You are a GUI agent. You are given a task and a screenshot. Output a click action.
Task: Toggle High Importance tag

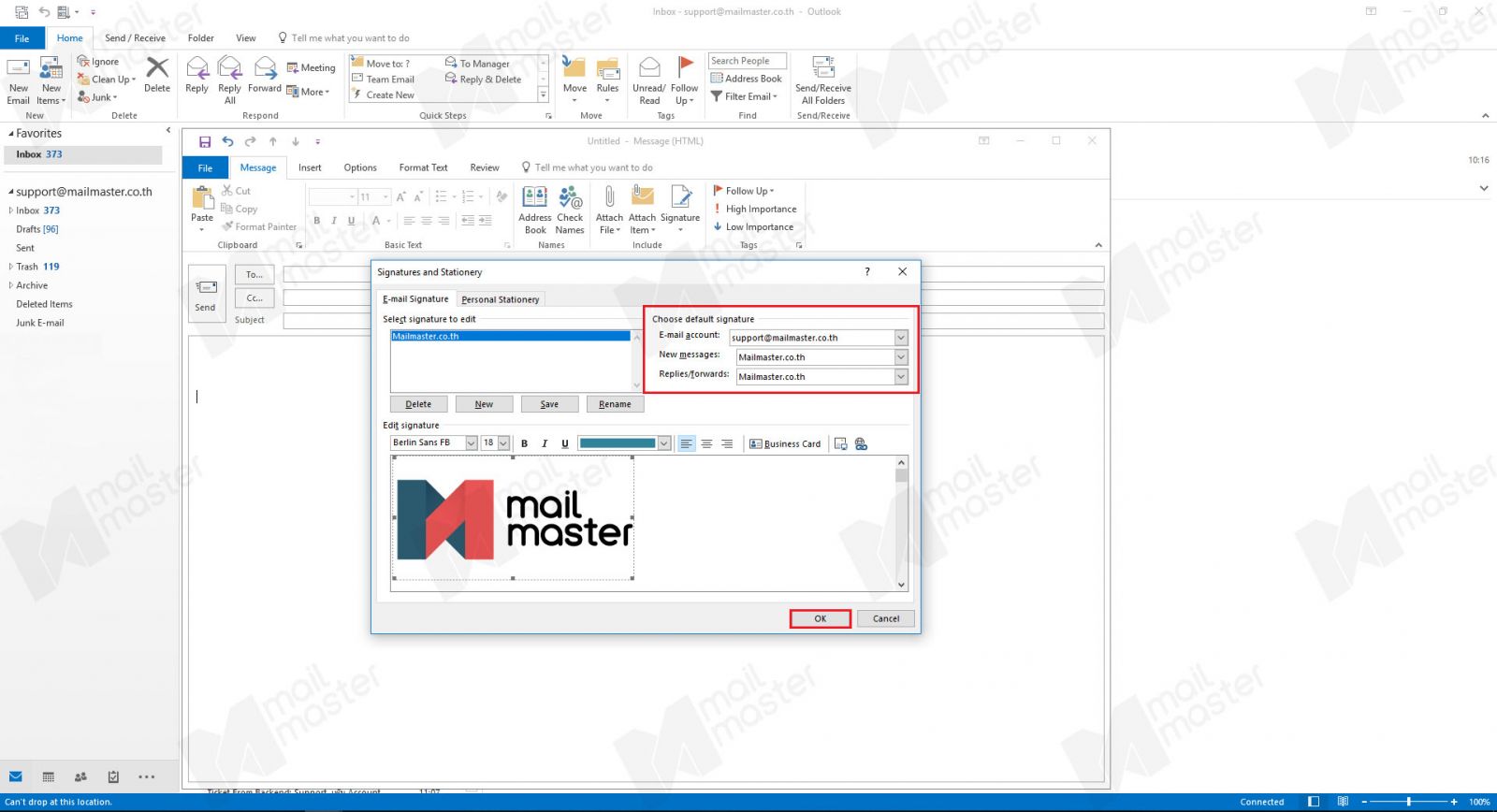point(755,210)
